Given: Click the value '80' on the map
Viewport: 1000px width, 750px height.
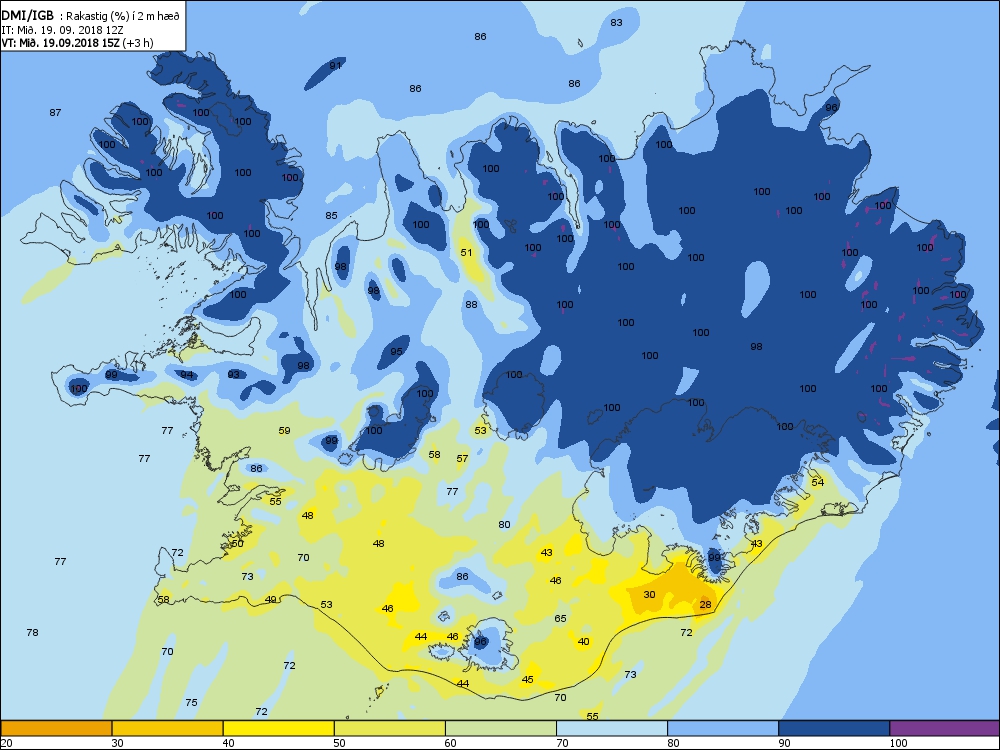Looking at the screenshot, I should 504,525.
